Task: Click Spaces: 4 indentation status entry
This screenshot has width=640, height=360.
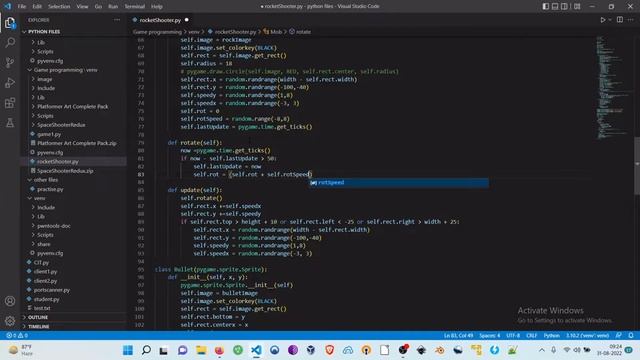Action: [489, 335]
